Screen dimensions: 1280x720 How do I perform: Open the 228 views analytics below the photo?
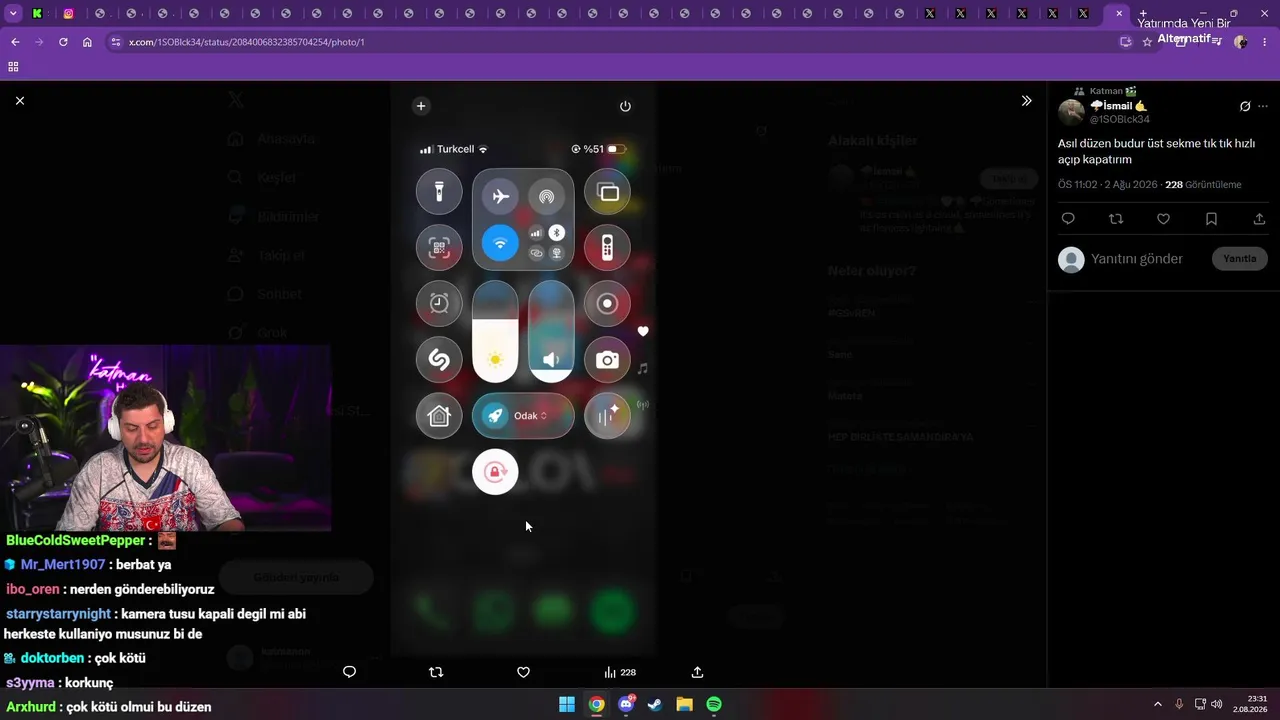tap(619, 672)
